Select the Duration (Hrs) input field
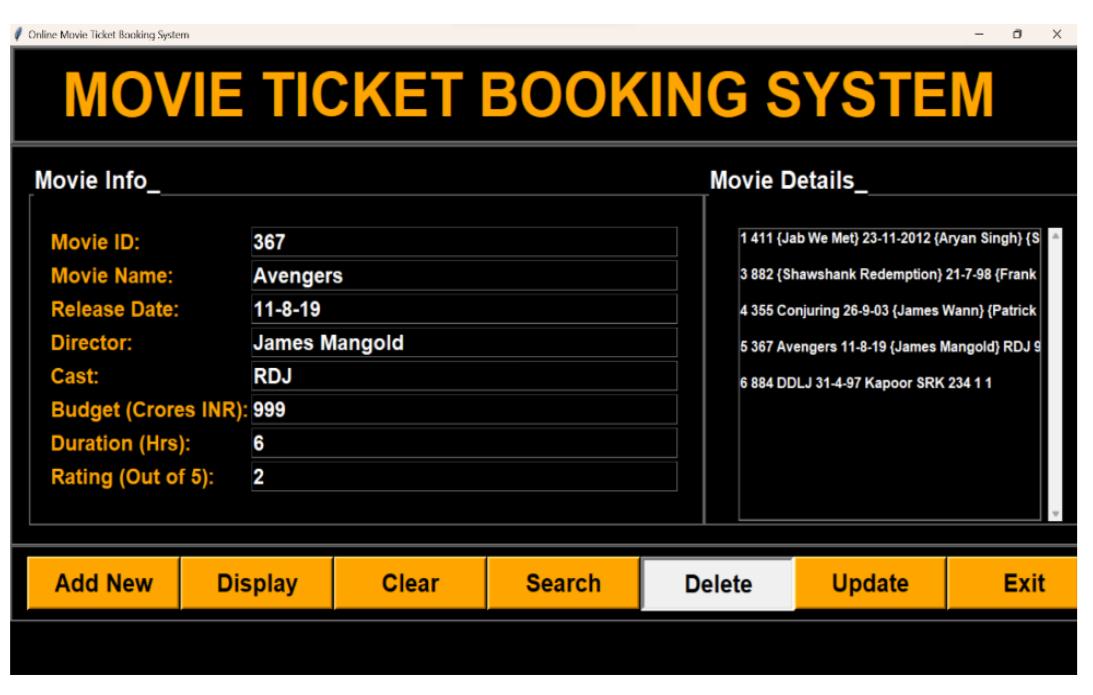Screen dimensions: 1093x695 pyautogui.click(x=463, y=443)
